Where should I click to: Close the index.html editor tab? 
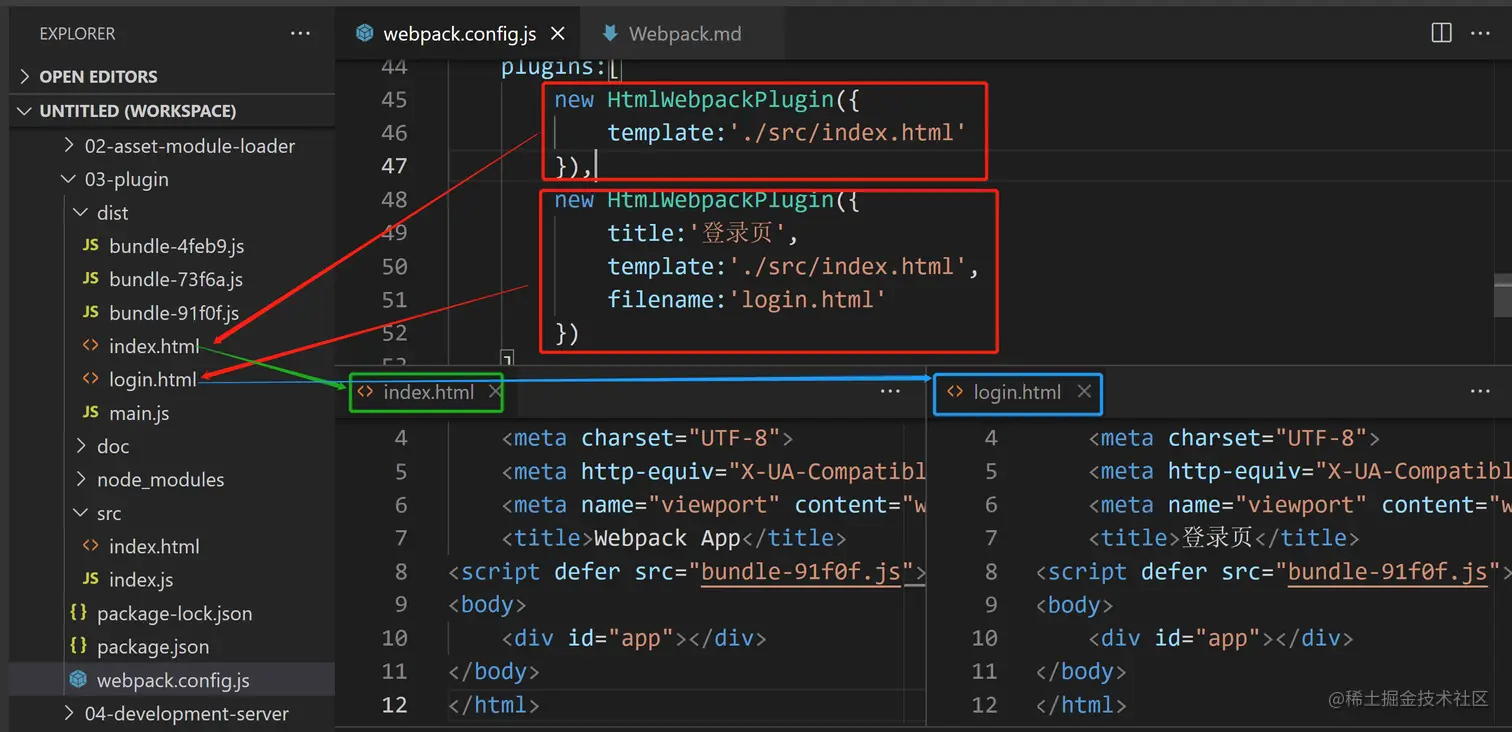[494, 392]
